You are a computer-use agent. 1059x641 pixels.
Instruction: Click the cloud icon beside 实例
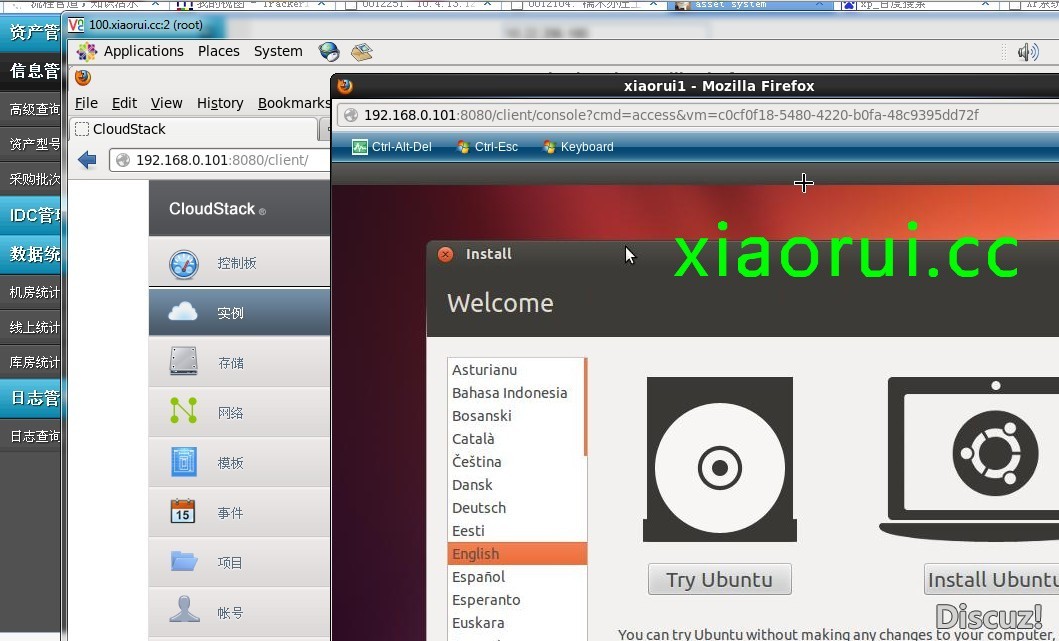pos(183,312)
